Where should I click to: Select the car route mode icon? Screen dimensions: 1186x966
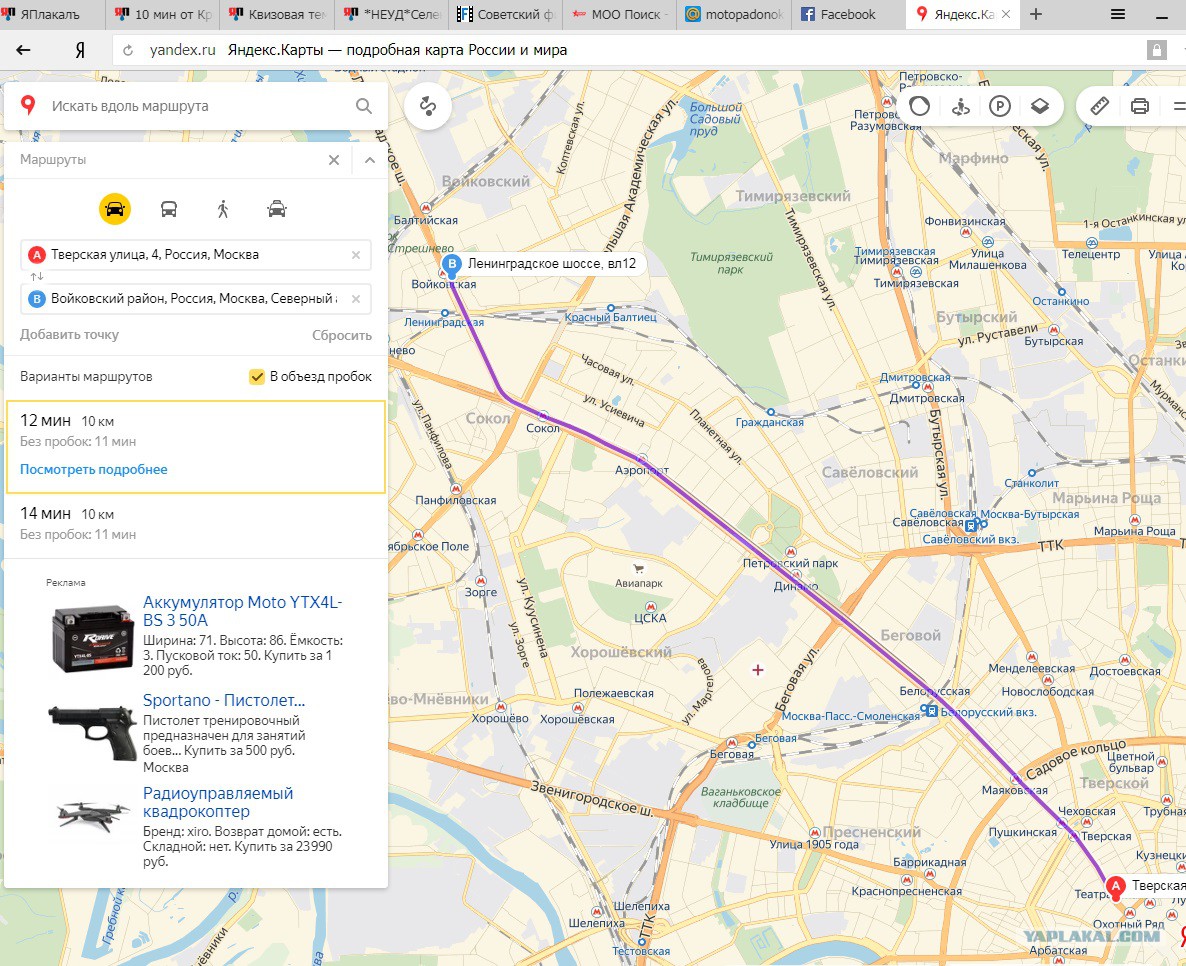pyautogui.click(x=115, y=210)
